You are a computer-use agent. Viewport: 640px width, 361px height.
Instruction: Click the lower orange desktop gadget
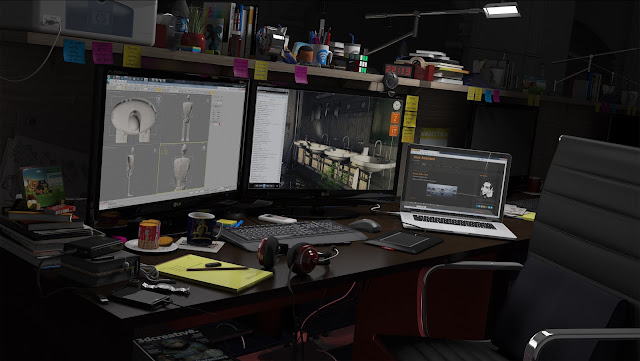click(x=393, y=131)
